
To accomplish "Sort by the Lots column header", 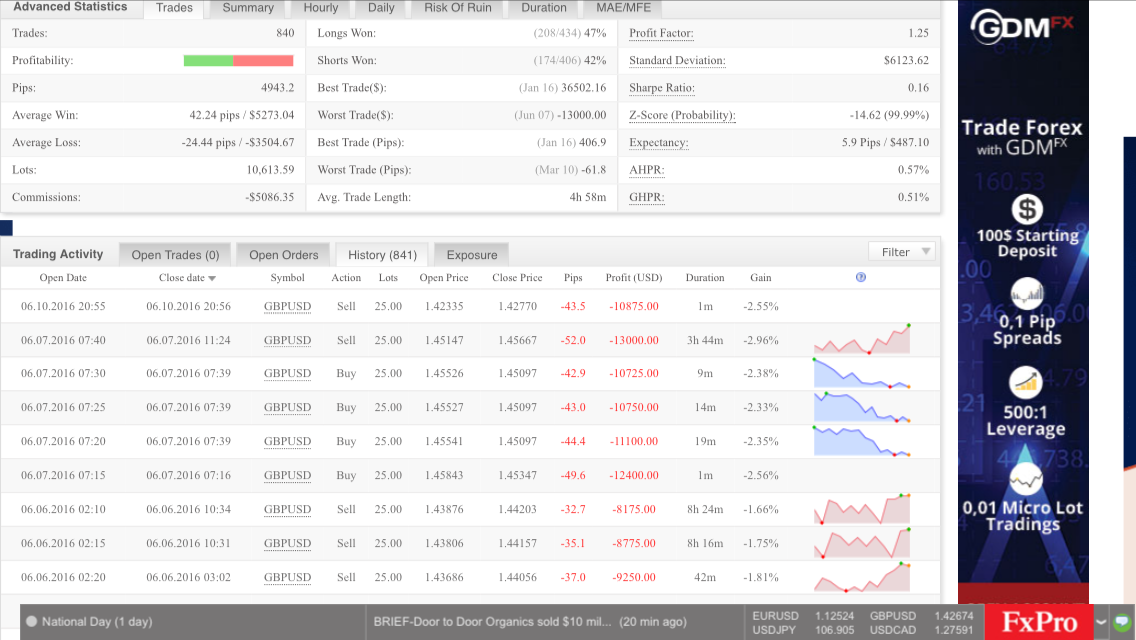I will 388,278.
